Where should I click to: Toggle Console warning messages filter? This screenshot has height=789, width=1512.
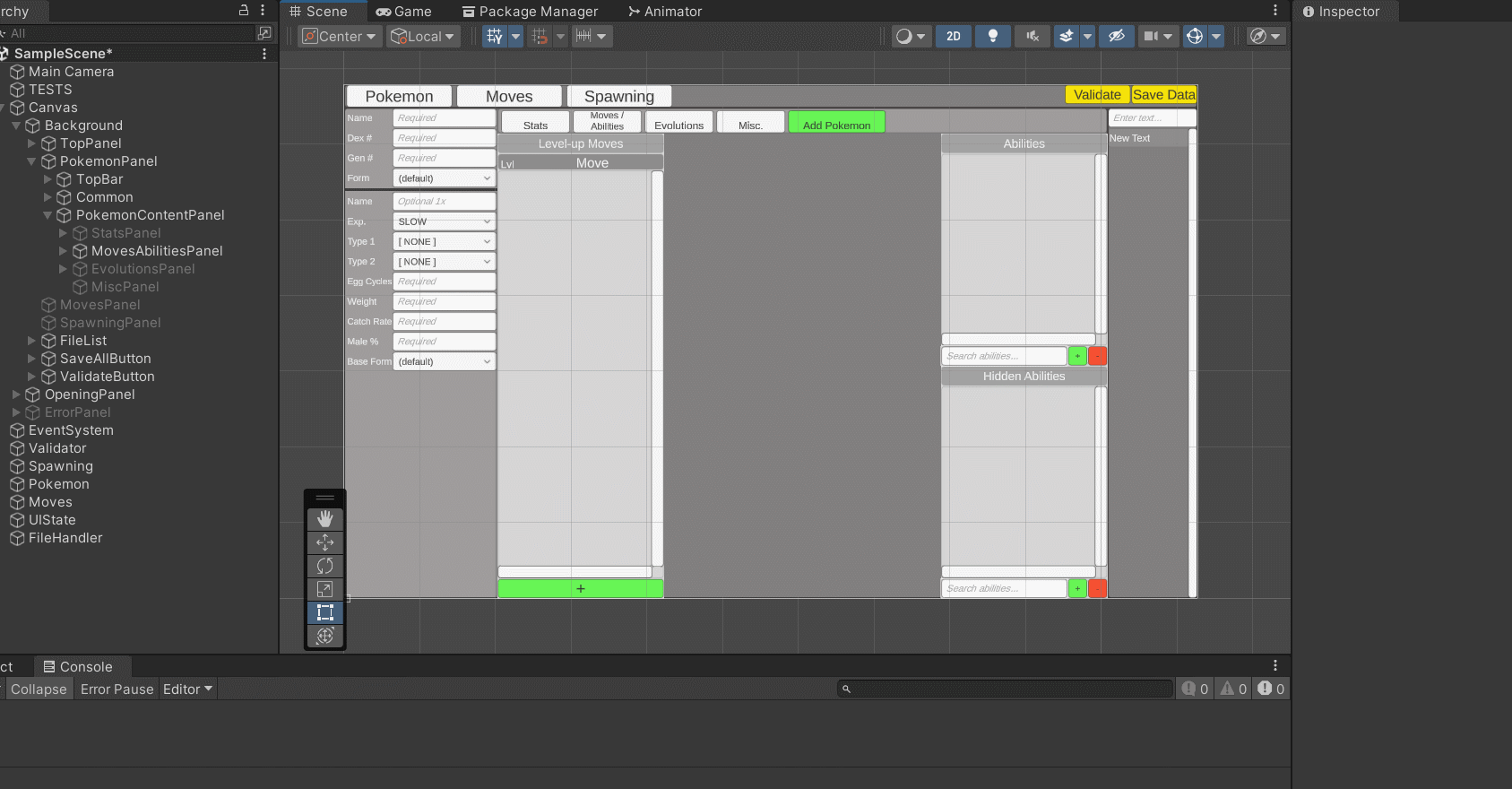1233,689
